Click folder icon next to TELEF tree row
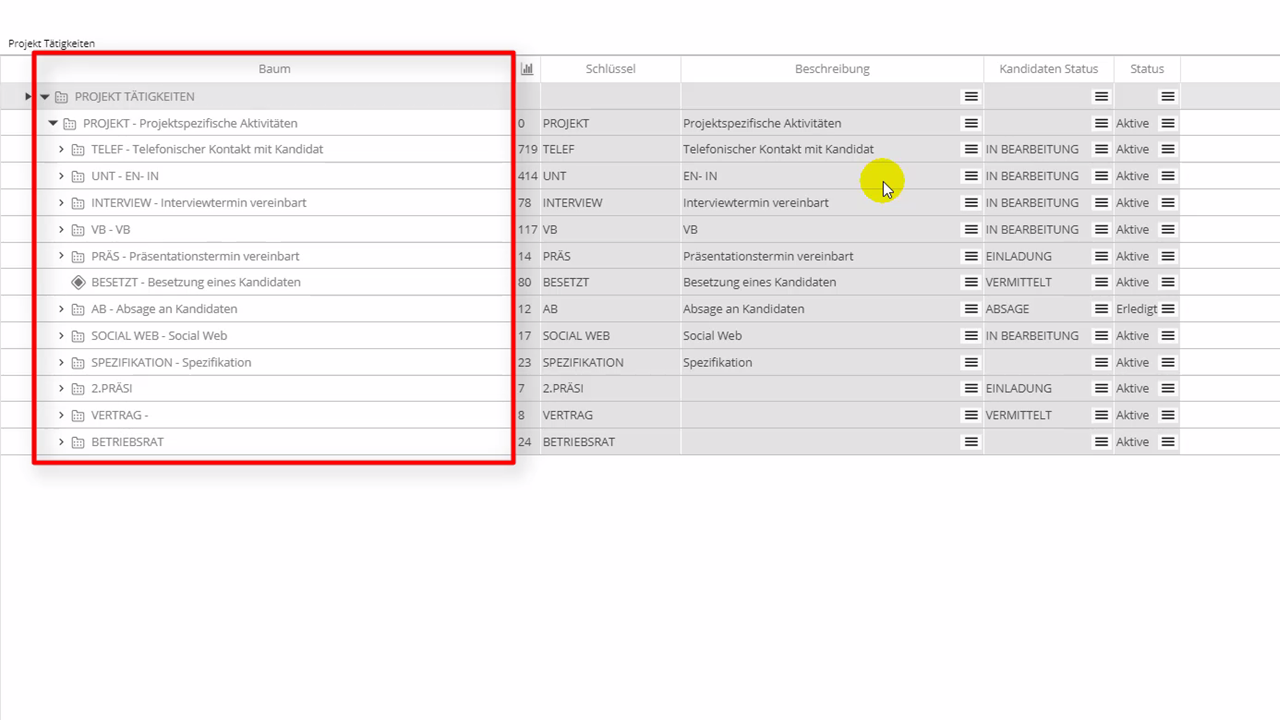 tap(78, 150)
